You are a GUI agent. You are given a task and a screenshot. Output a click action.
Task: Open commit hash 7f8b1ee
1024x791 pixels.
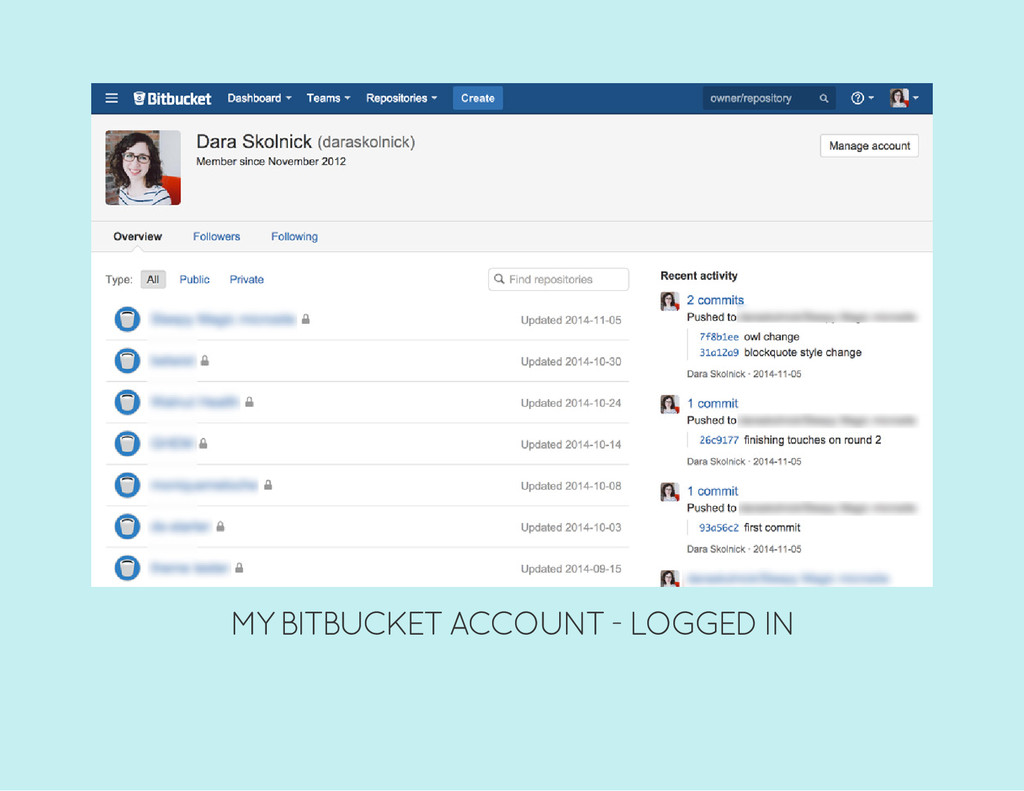pos(718,337)
